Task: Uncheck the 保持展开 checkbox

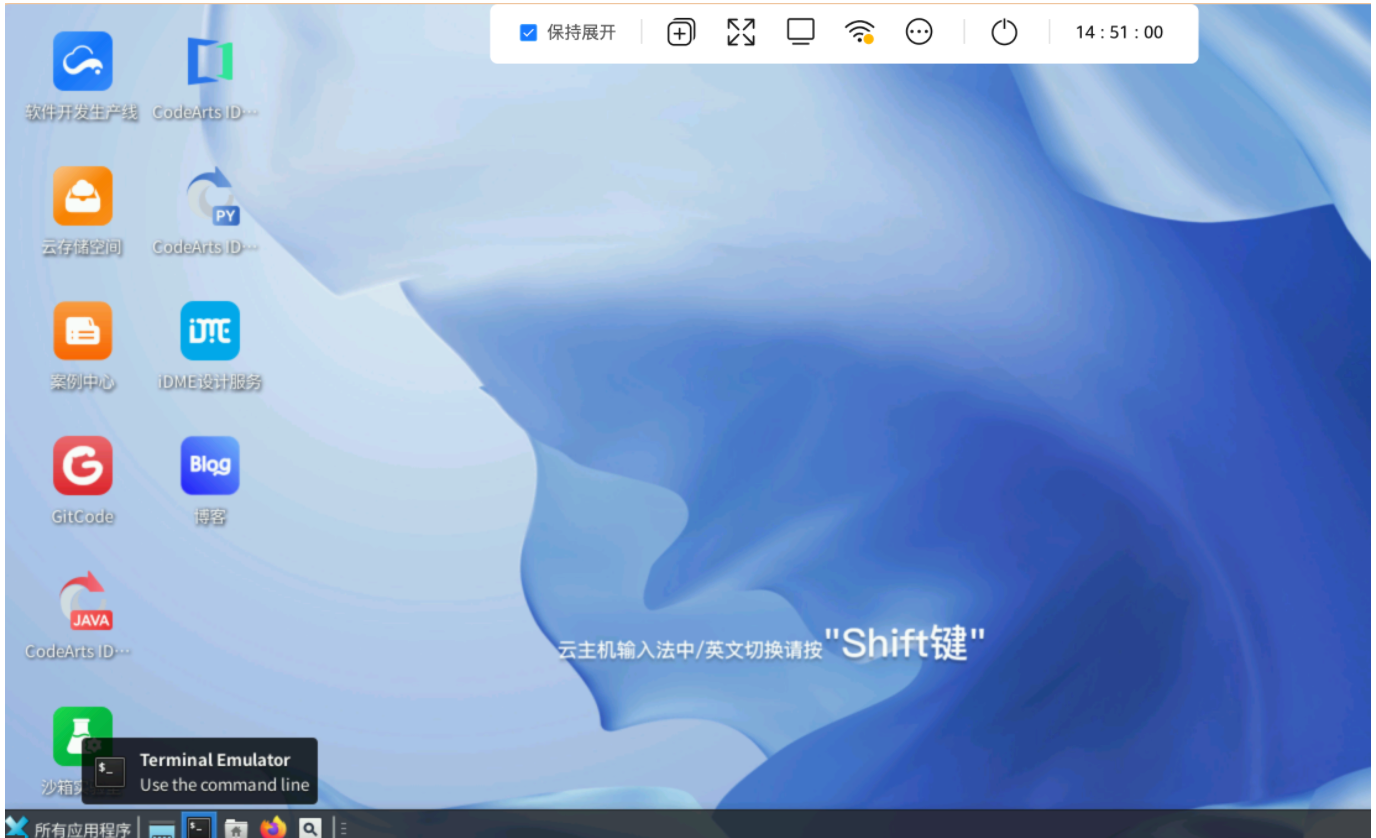Action: click(528, 32)
